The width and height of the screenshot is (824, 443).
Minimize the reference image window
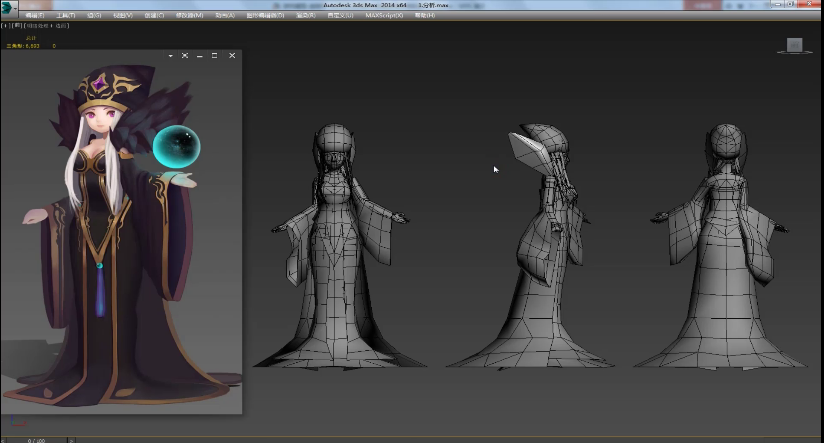click(x=198, y=56)
